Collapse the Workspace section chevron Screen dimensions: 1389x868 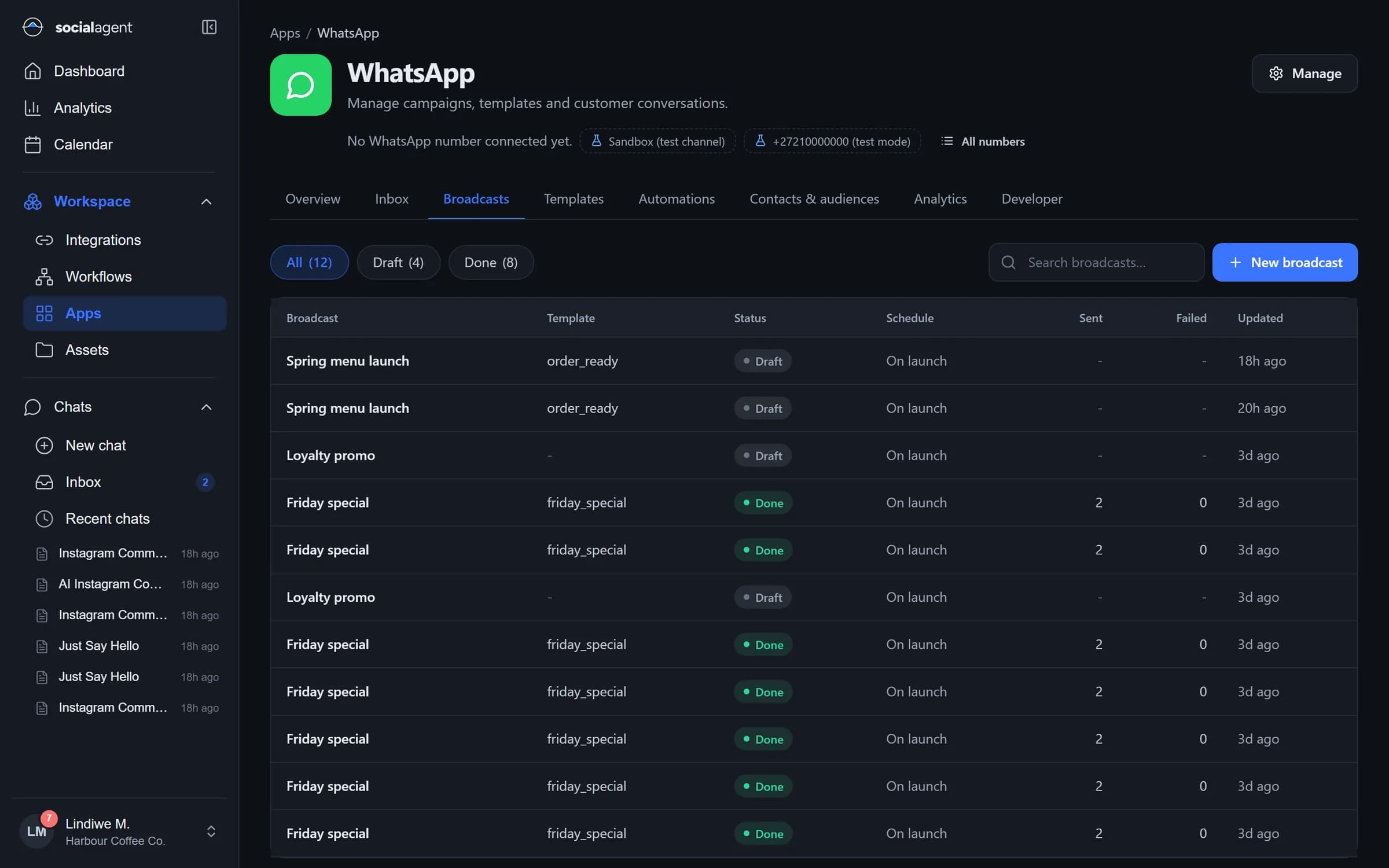point(206,201)
